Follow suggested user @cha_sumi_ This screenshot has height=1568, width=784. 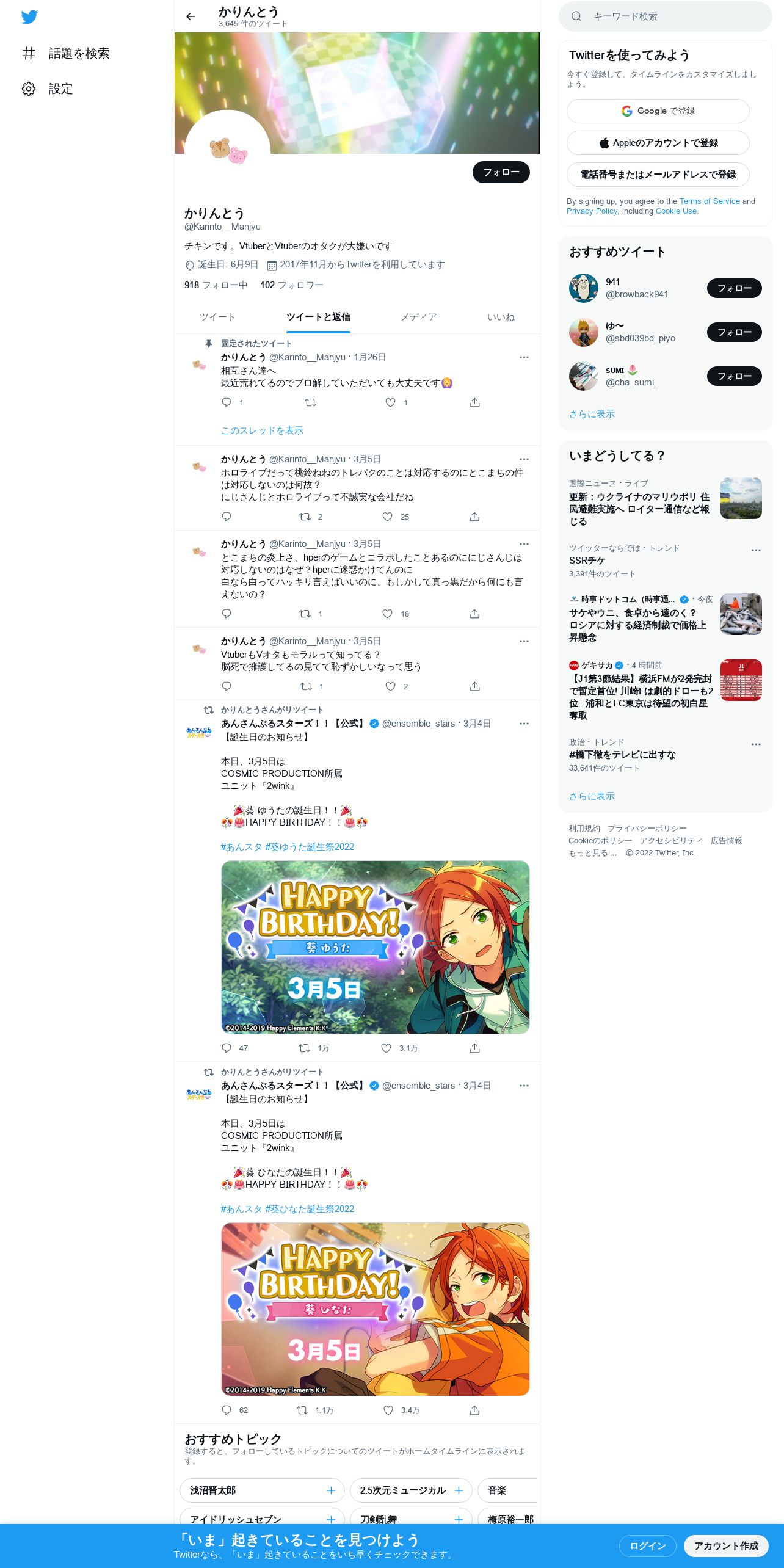point(734,376)
